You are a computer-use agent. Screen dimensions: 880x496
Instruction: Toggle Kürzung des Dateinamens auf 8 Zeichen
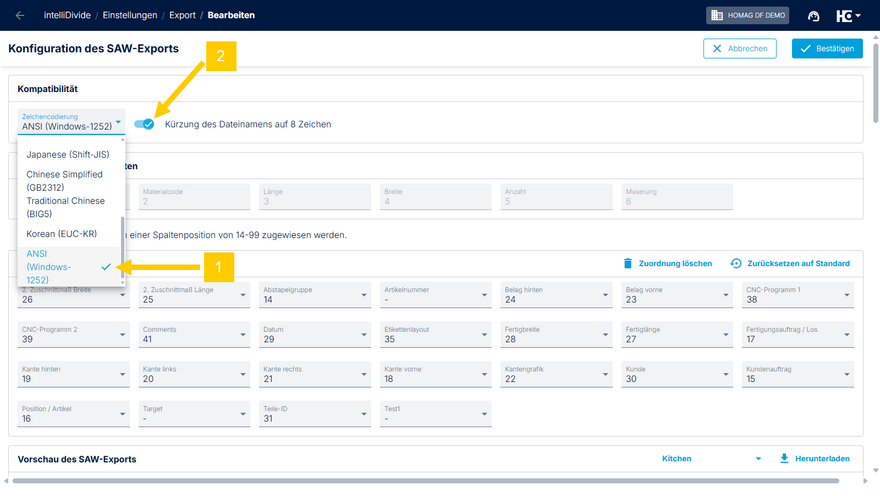tap(145, 124)
